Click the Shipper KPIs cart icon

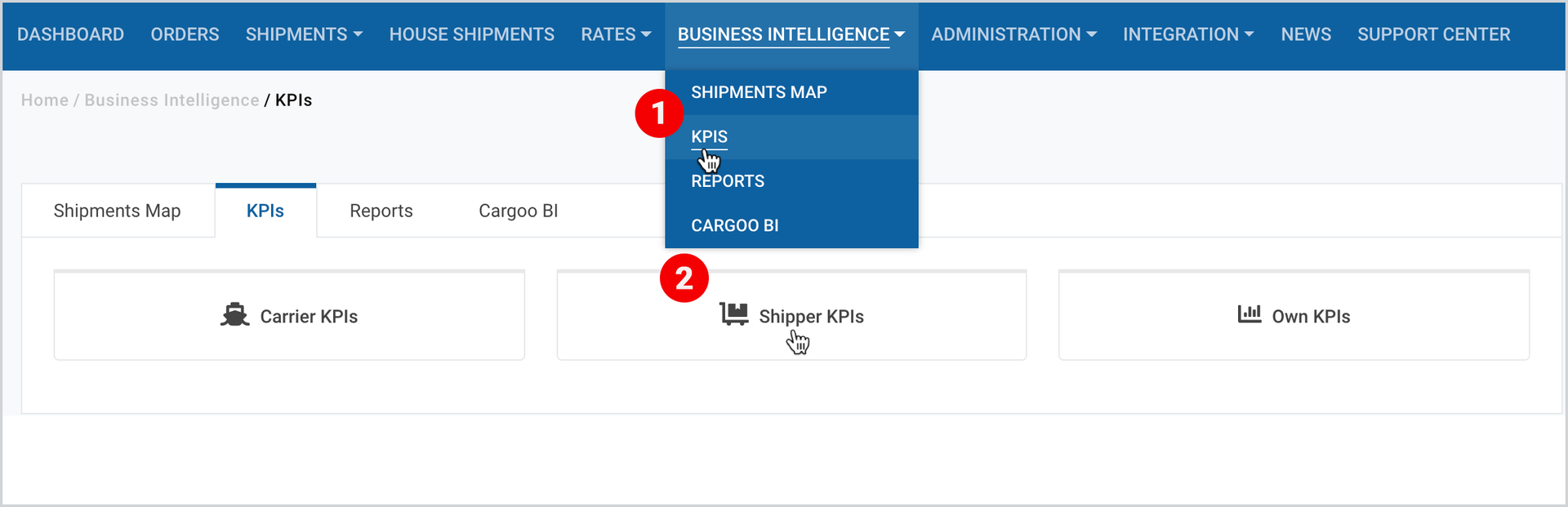(734, 314)
